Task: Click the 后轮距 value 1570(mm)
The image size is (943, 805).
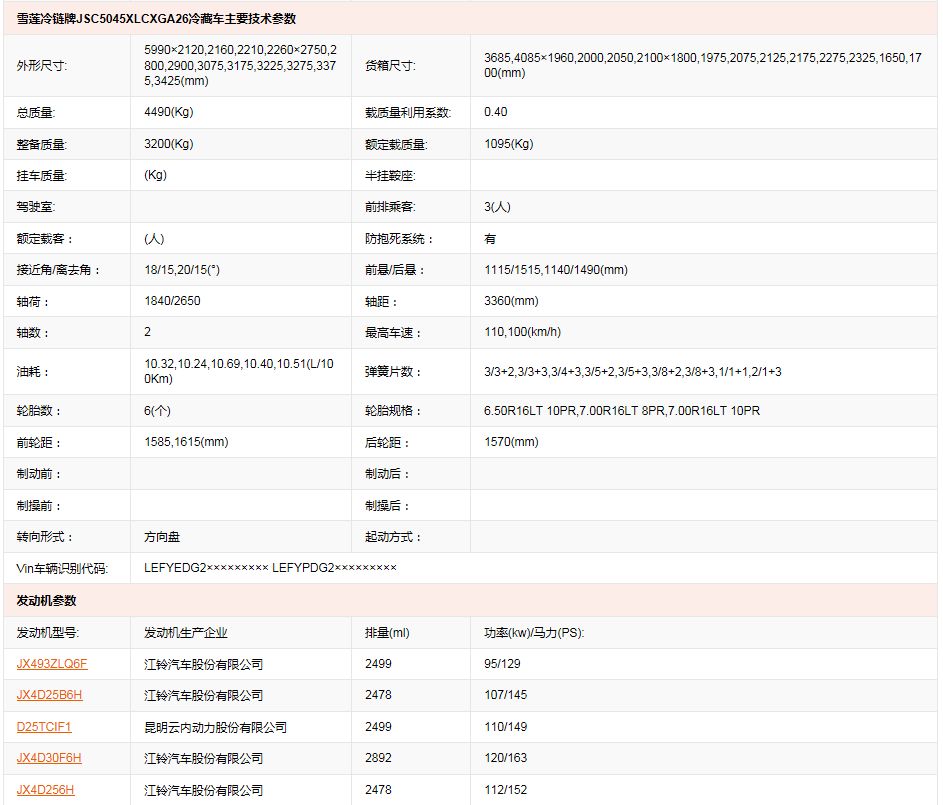Action: click(x=510, y=442)
